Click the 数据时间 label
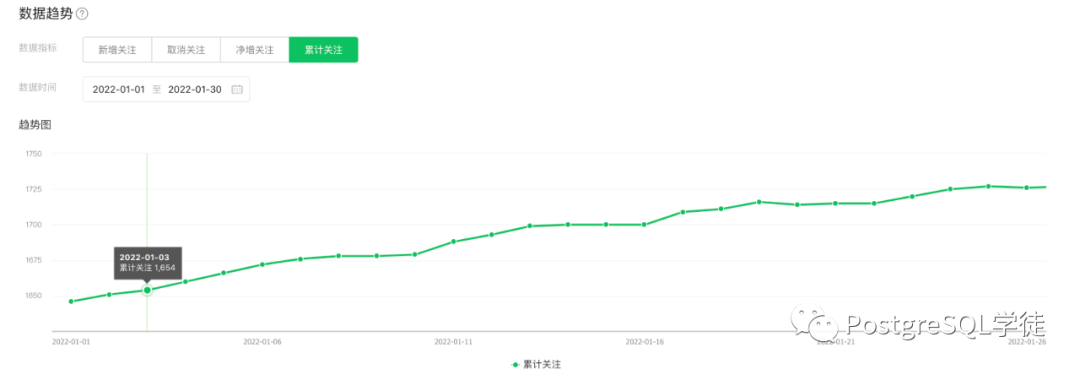Image resolution: width=1080 pixels, height=375 pixels. pos(37,88)
